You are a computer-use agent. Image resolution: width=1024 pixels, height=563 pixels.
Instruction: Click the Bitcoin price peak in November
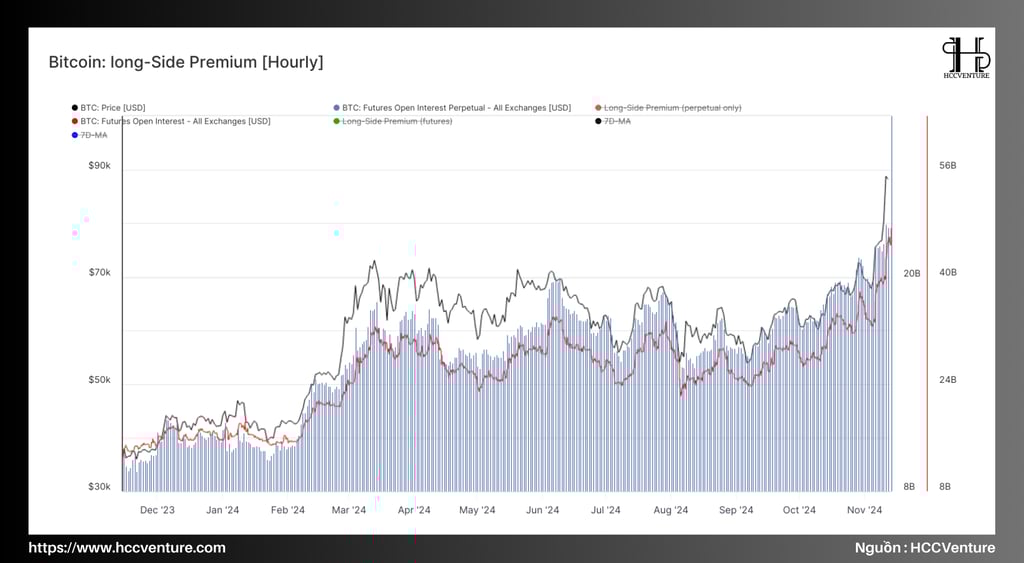886,177
